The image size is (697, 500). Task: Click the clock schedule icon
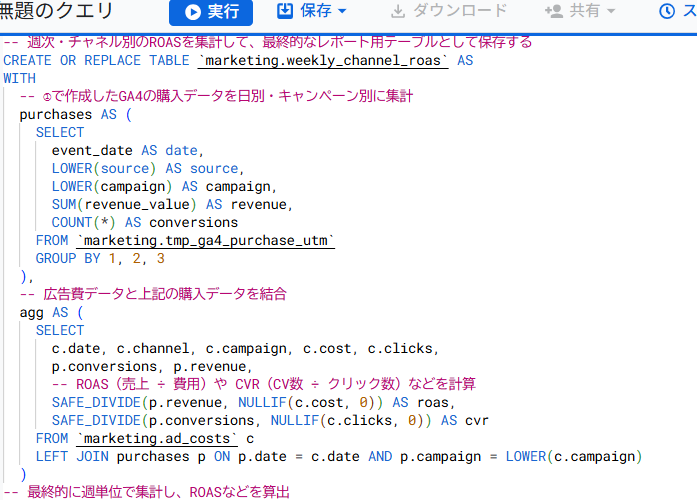tap(667, 11)
